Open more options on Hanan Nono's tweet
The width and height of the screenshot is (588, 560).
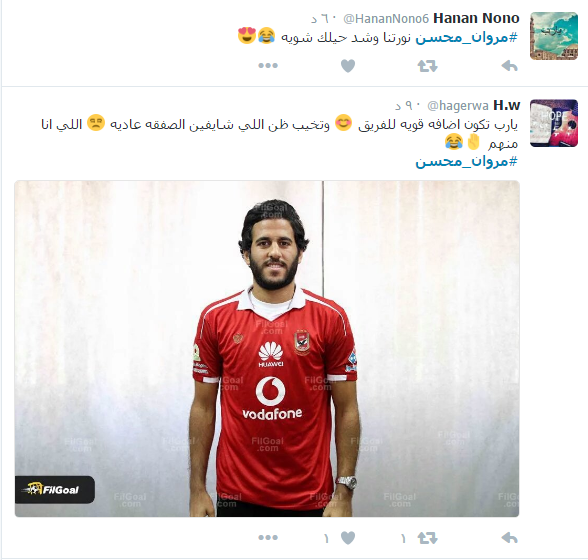[268, 66]
